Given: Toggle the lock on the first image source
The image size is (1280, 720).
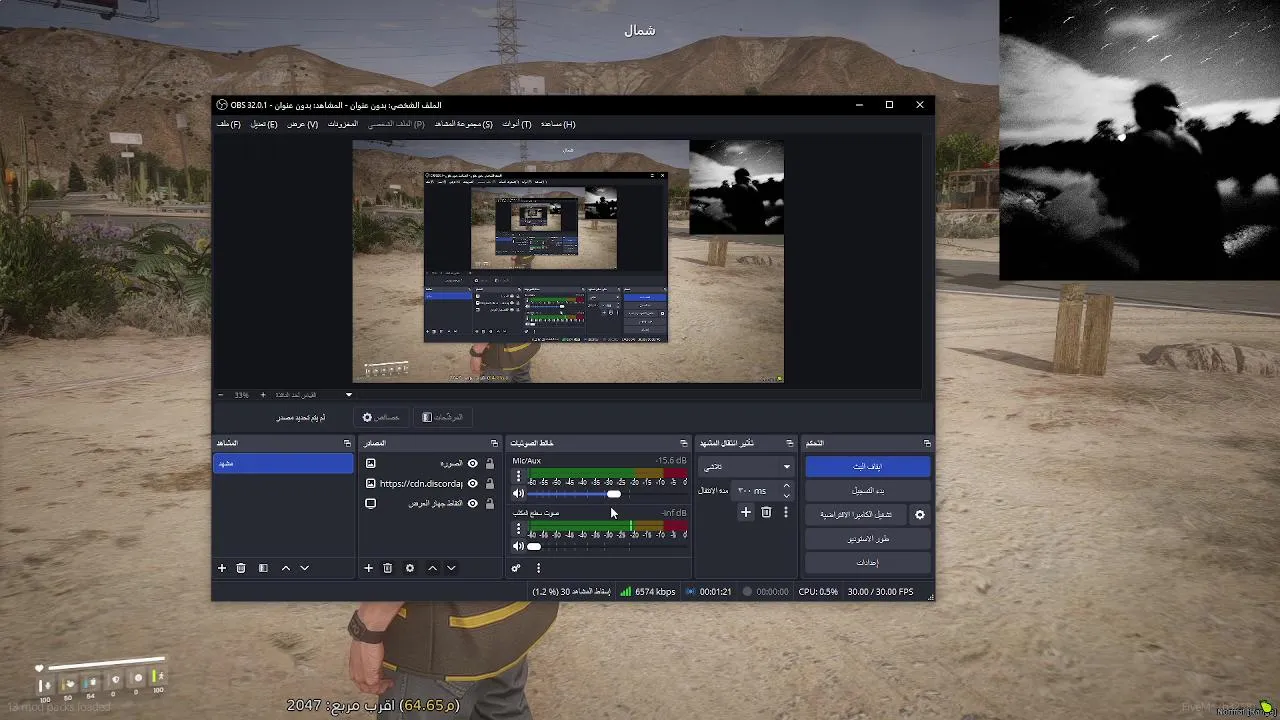Looking at the screenshot, I should point(490,464).
